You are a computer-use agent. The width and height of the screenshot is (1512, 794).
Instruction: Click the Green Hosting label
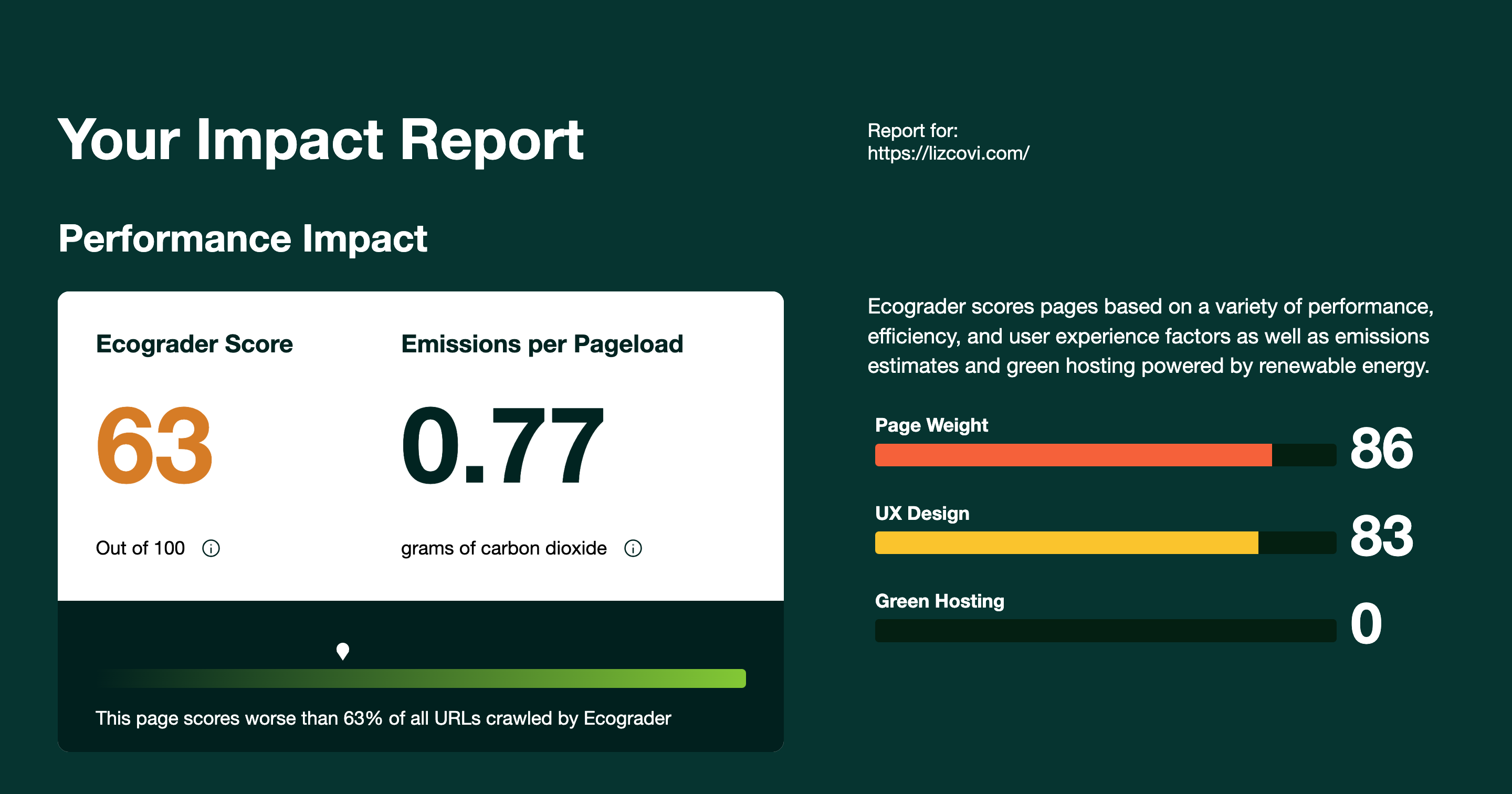click(x=940, y=601)
